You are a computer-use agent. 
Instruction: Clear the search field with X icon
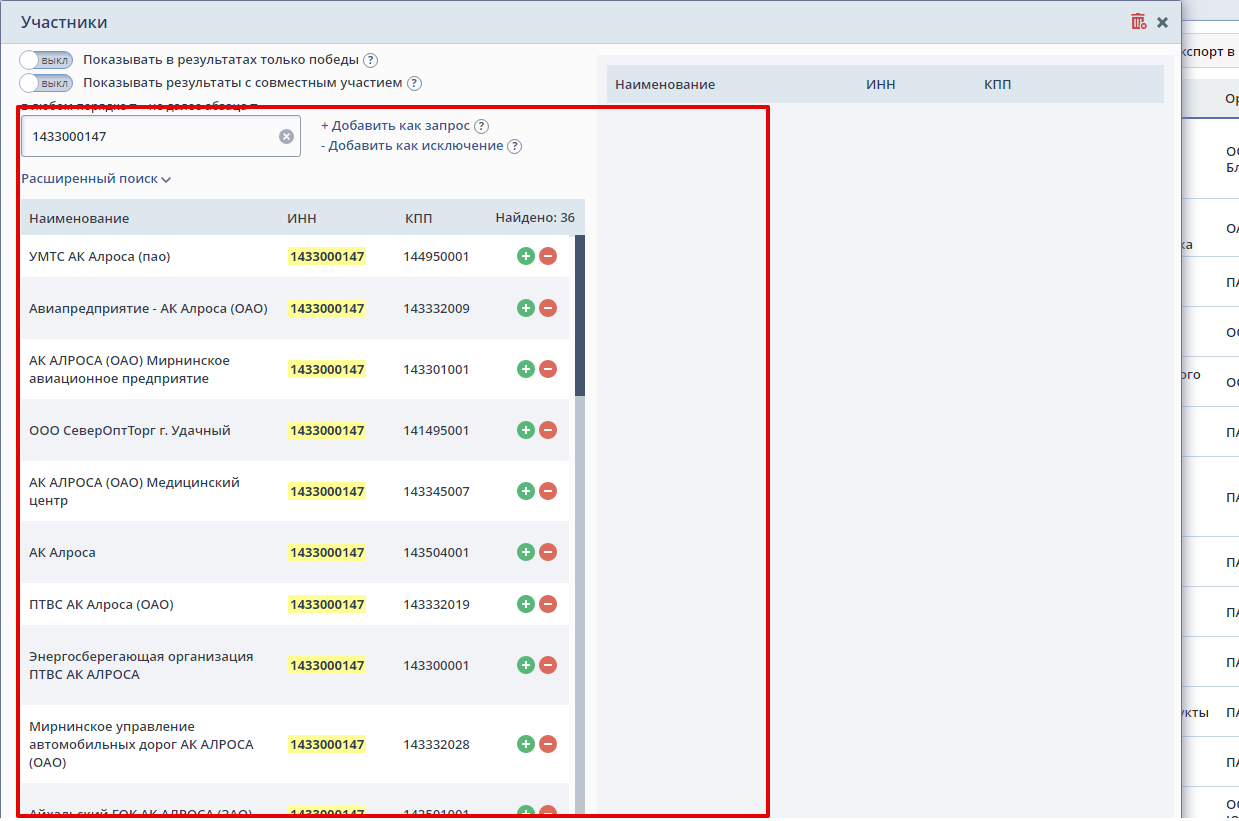[x=286, y=136]
